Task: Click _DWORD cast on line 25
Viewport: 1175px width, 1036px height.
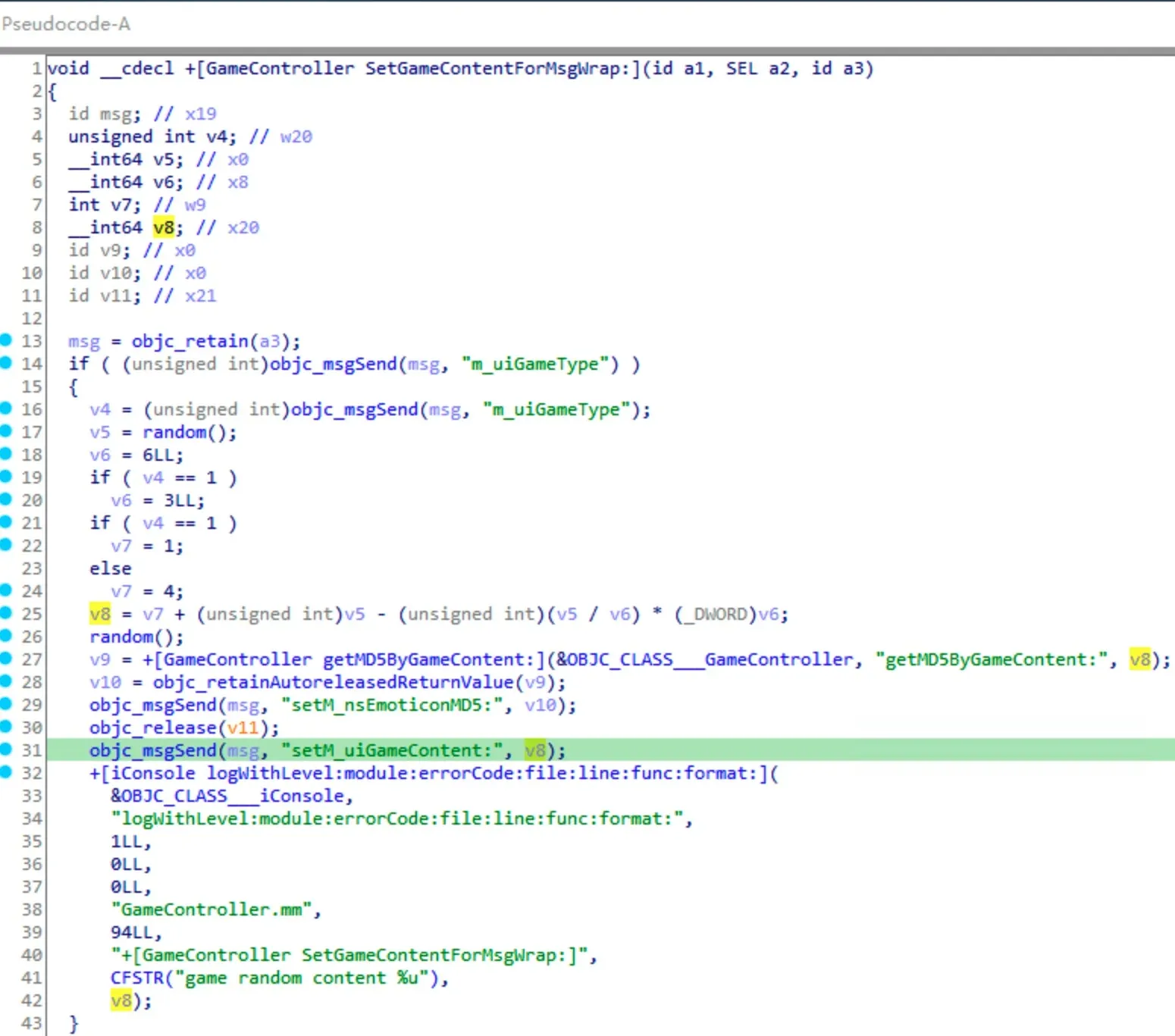Action: [716, 614]
